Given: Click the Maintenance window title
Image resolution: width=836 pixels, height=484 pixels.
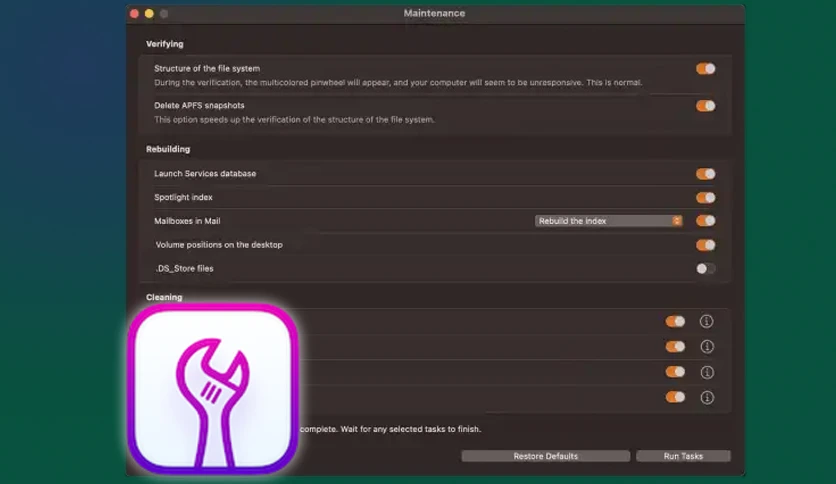Looking at the screenshot, I should coord(434,13).
